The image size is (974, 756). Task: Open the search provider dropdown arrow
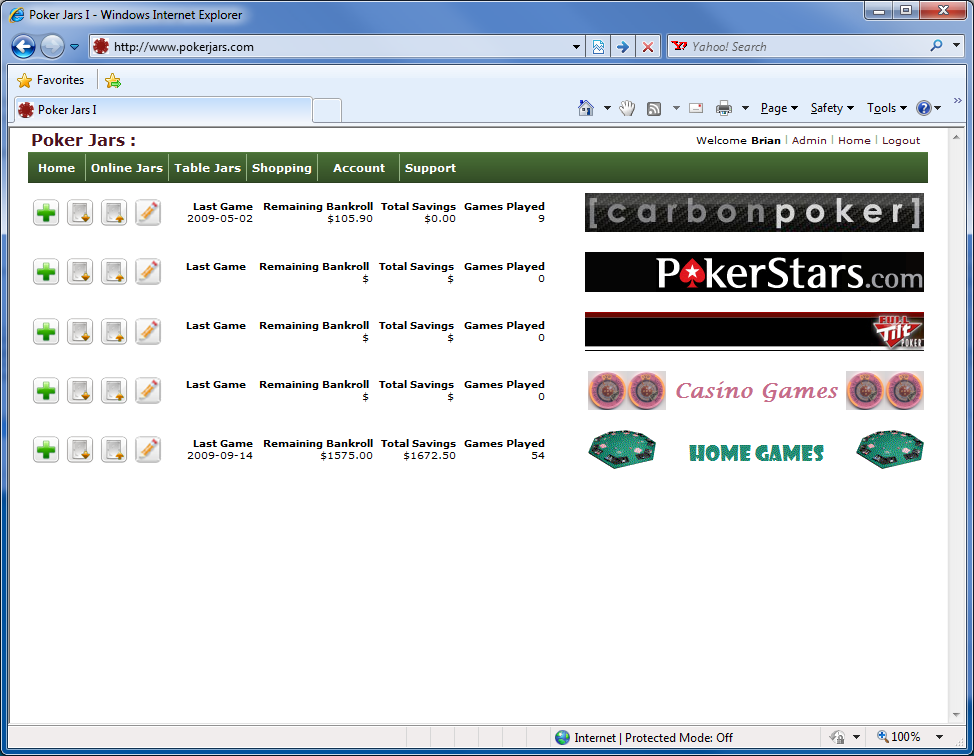point(957,45)
